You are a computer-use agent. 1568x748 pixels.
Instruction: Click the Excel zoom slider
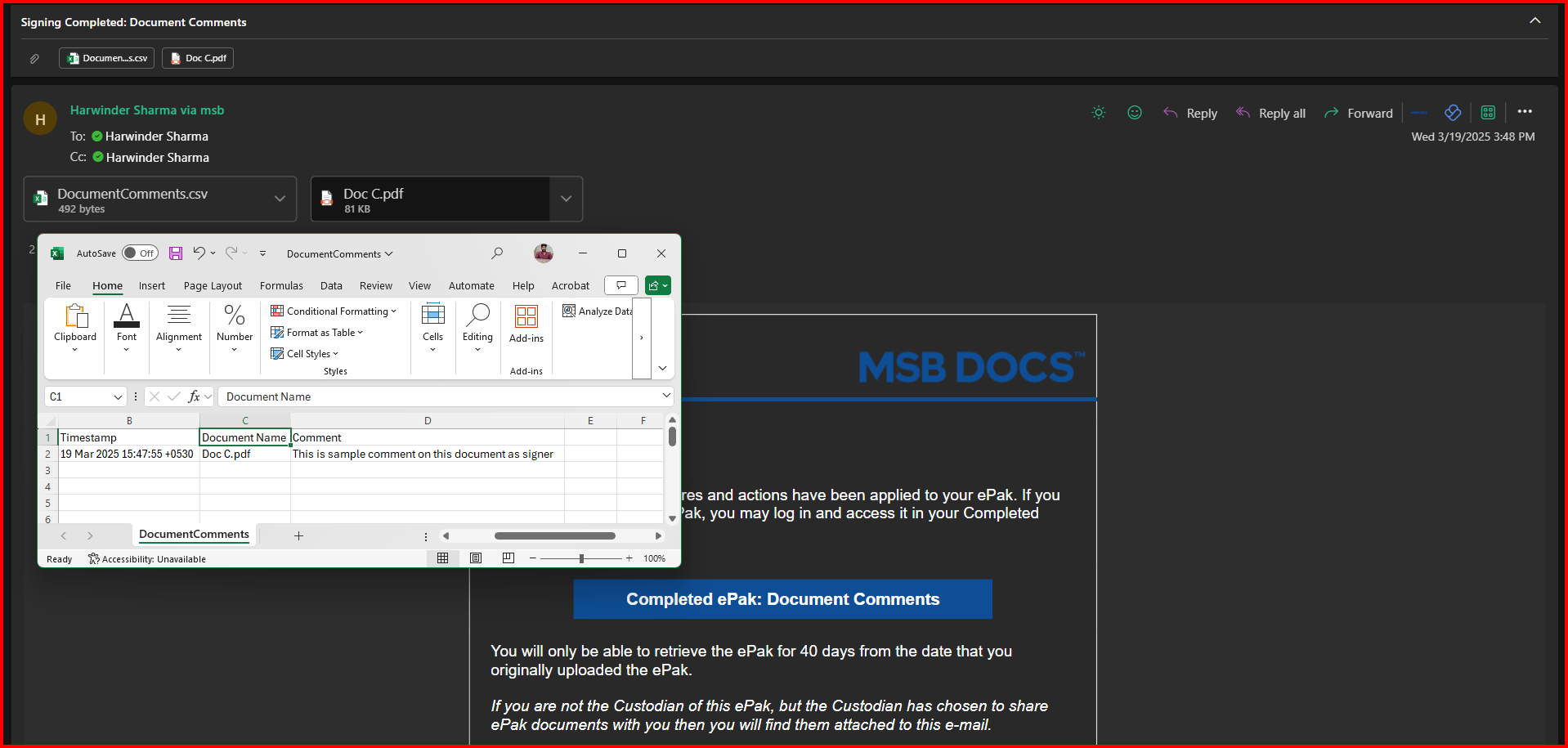pyautogui.click(x=581, y=558)
